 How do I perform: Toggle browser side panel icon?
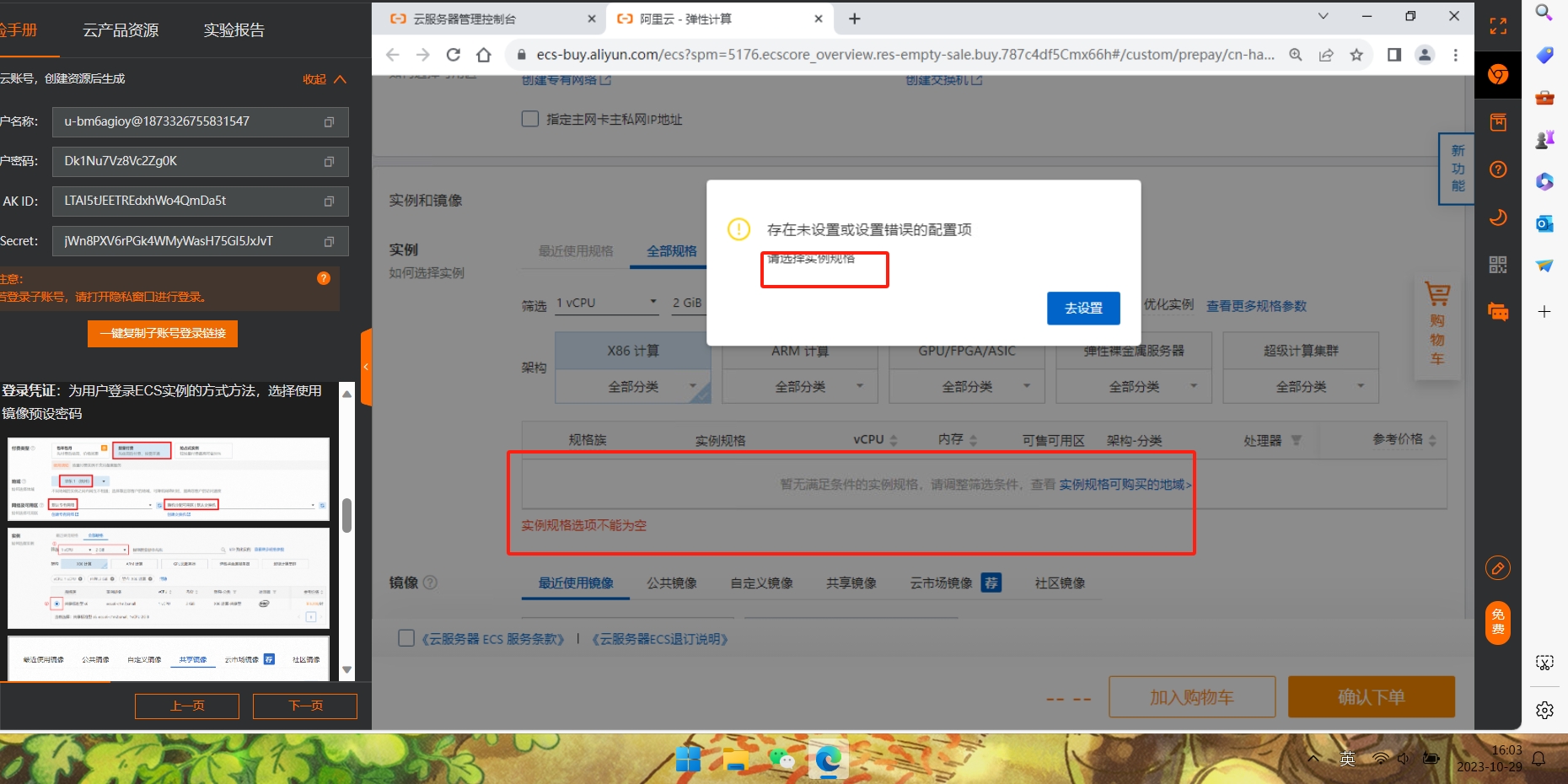coord(1394,55)
